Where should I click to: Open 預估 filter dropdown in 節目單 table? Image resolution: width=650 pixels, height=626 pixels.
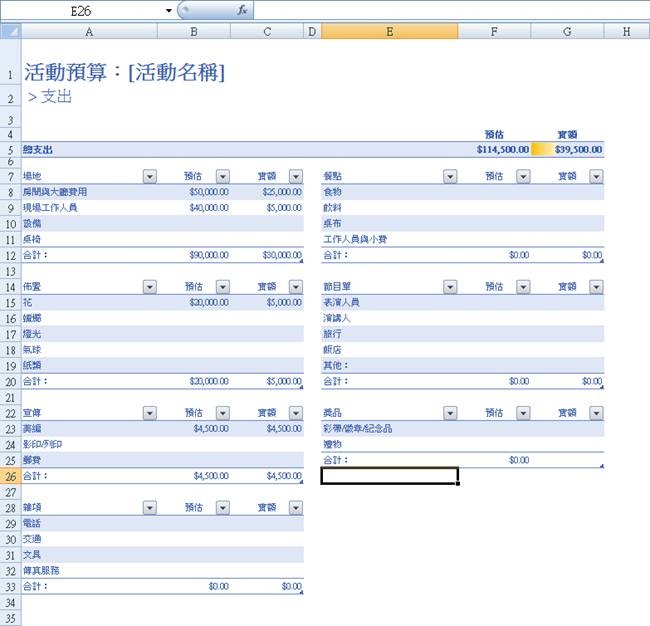pos(523,287)
